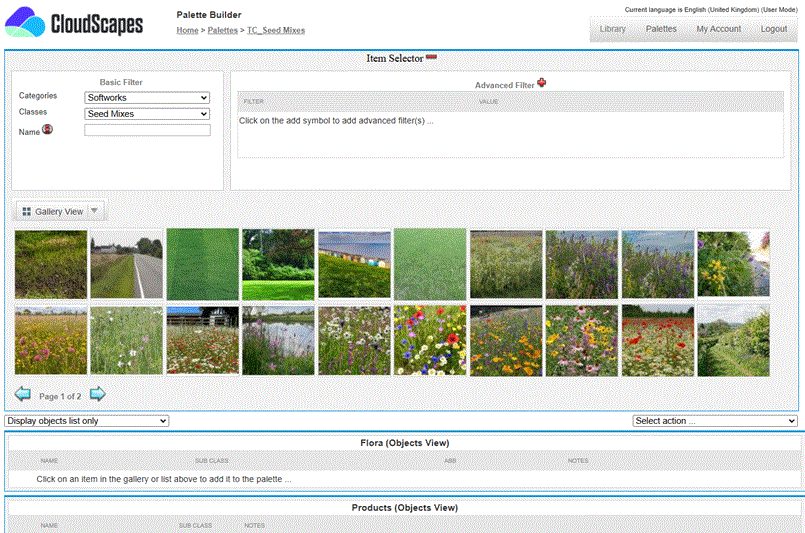Open the Categories dropdown showing Softworks
The image size is (805, 533).
[x=147, y=98]
